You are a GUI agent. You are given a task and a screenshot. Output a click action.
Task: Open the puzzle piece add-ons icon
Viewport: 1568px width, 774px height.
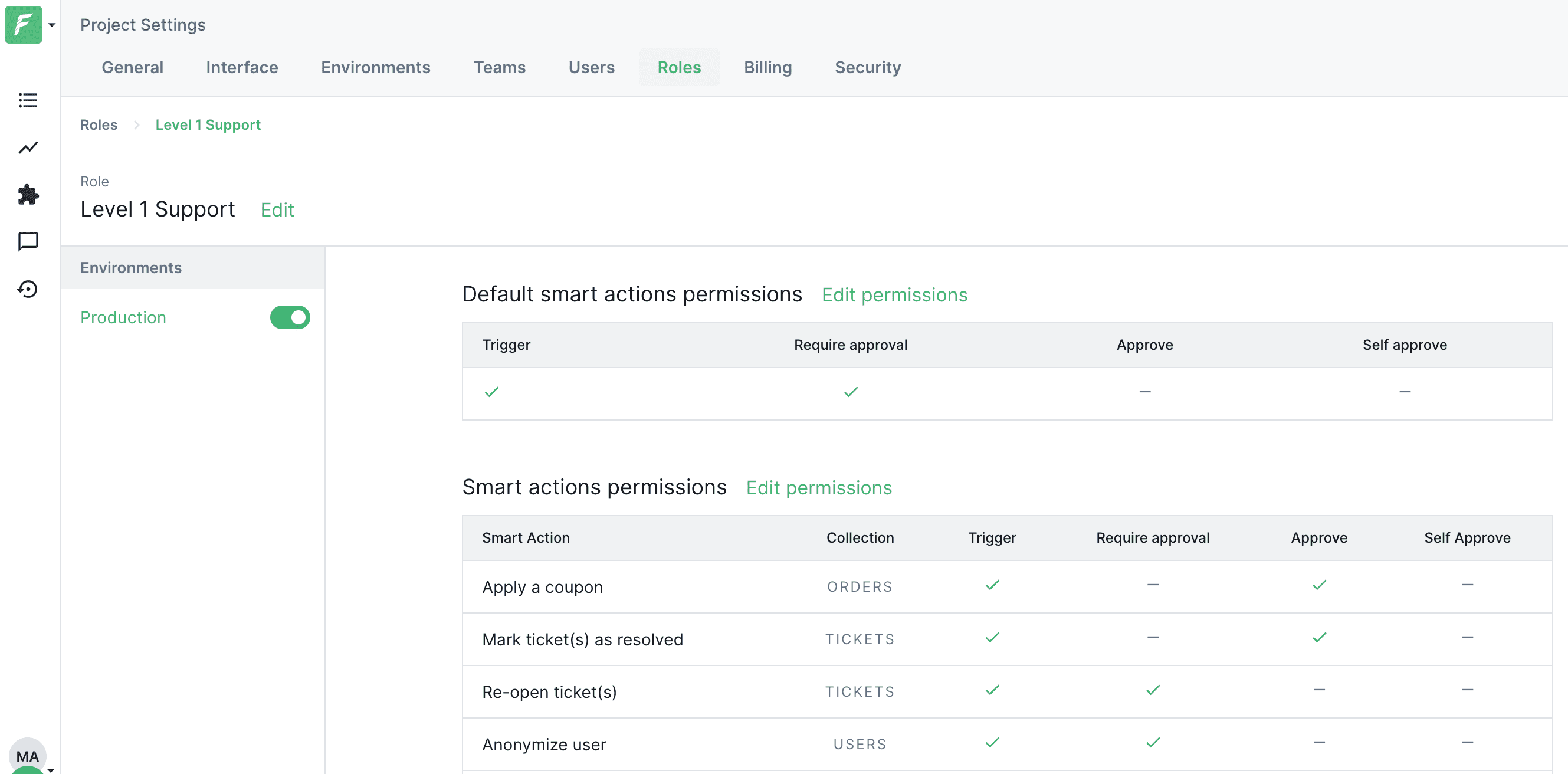click(28, 195)
